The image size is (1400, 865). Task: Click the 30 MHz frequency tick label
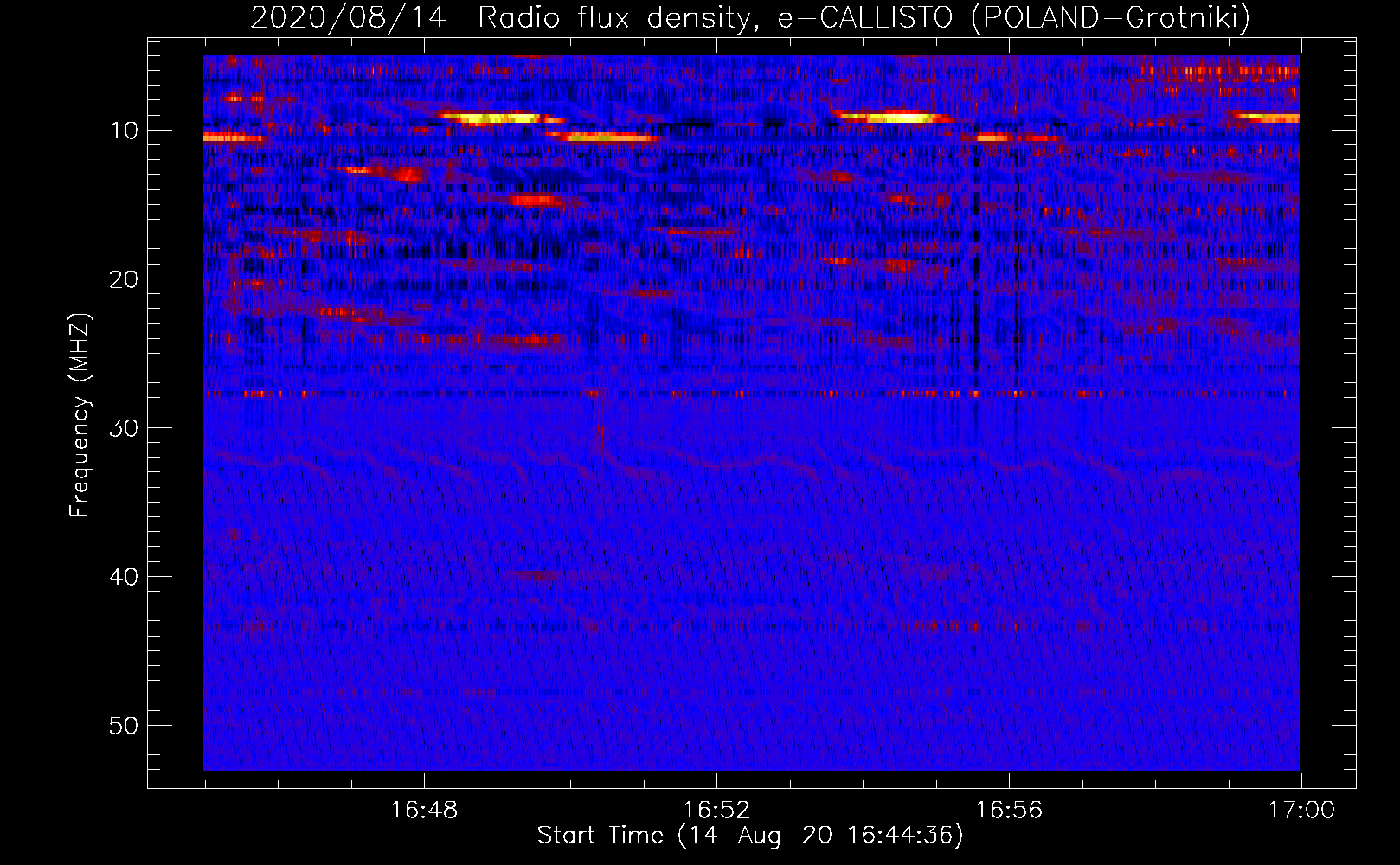click(124, 428)
